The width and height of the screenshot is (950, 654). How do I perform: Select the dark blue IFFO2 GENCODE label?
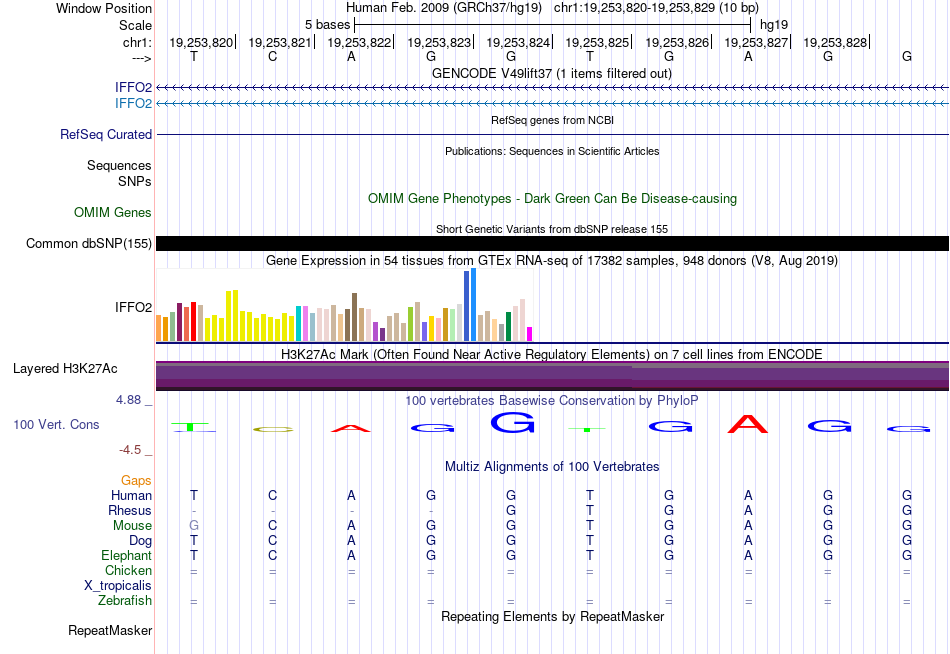point(133,87)
